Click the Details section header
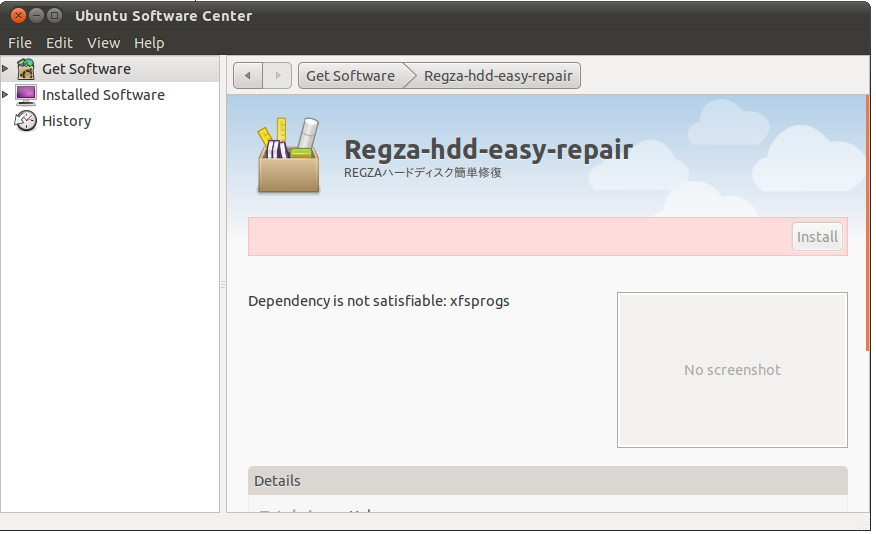Viewport: 876px width, 534px height. [x=548, y=480]
